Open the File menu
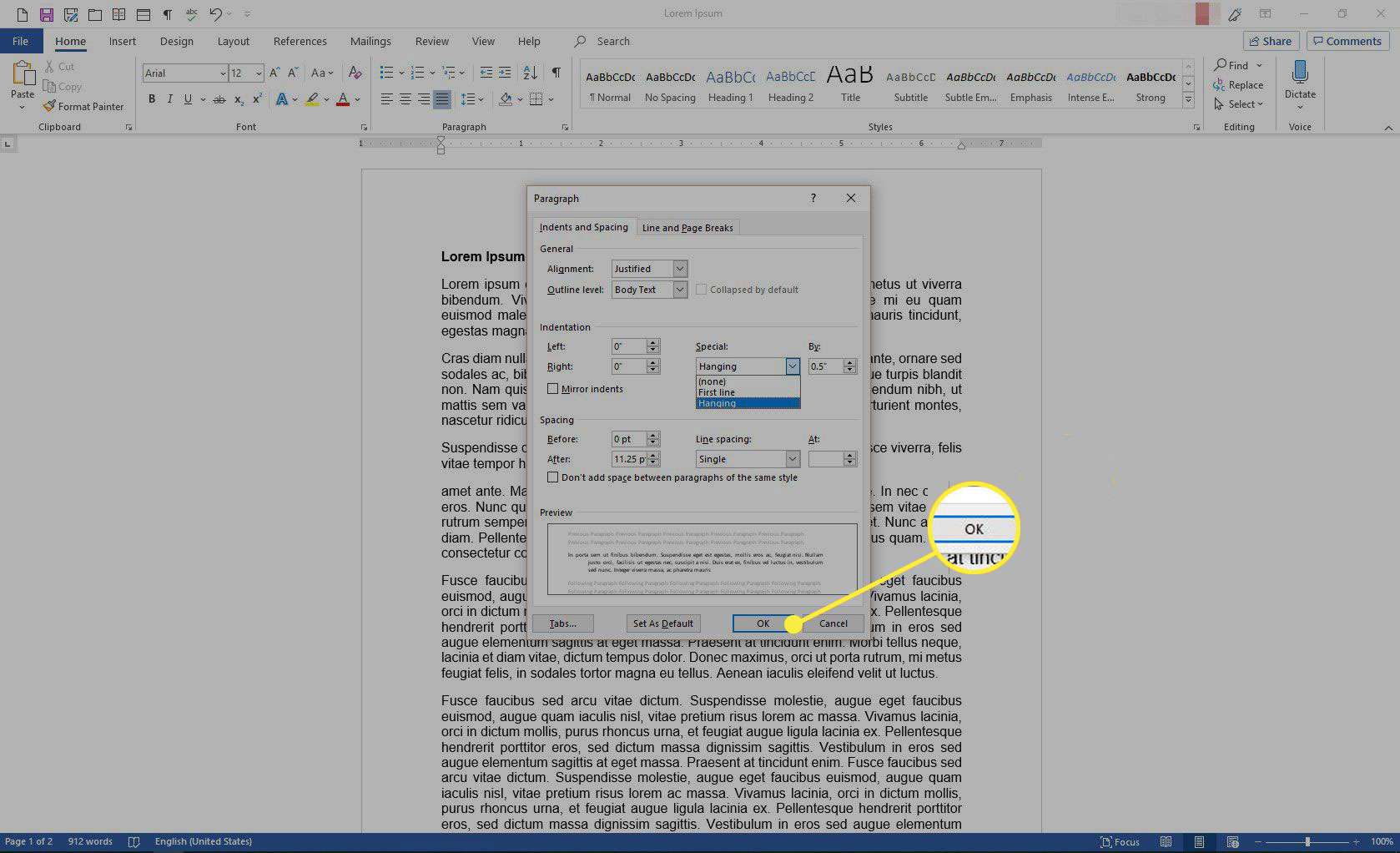1400x853 pixels. coord(21,41)
